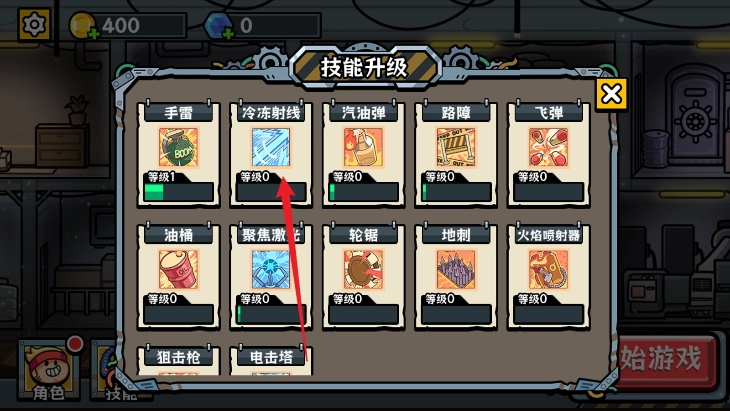This screenshot has height=411, width=730.
Task: Select the 飞弹 missile skill icon
Action: 548,148
